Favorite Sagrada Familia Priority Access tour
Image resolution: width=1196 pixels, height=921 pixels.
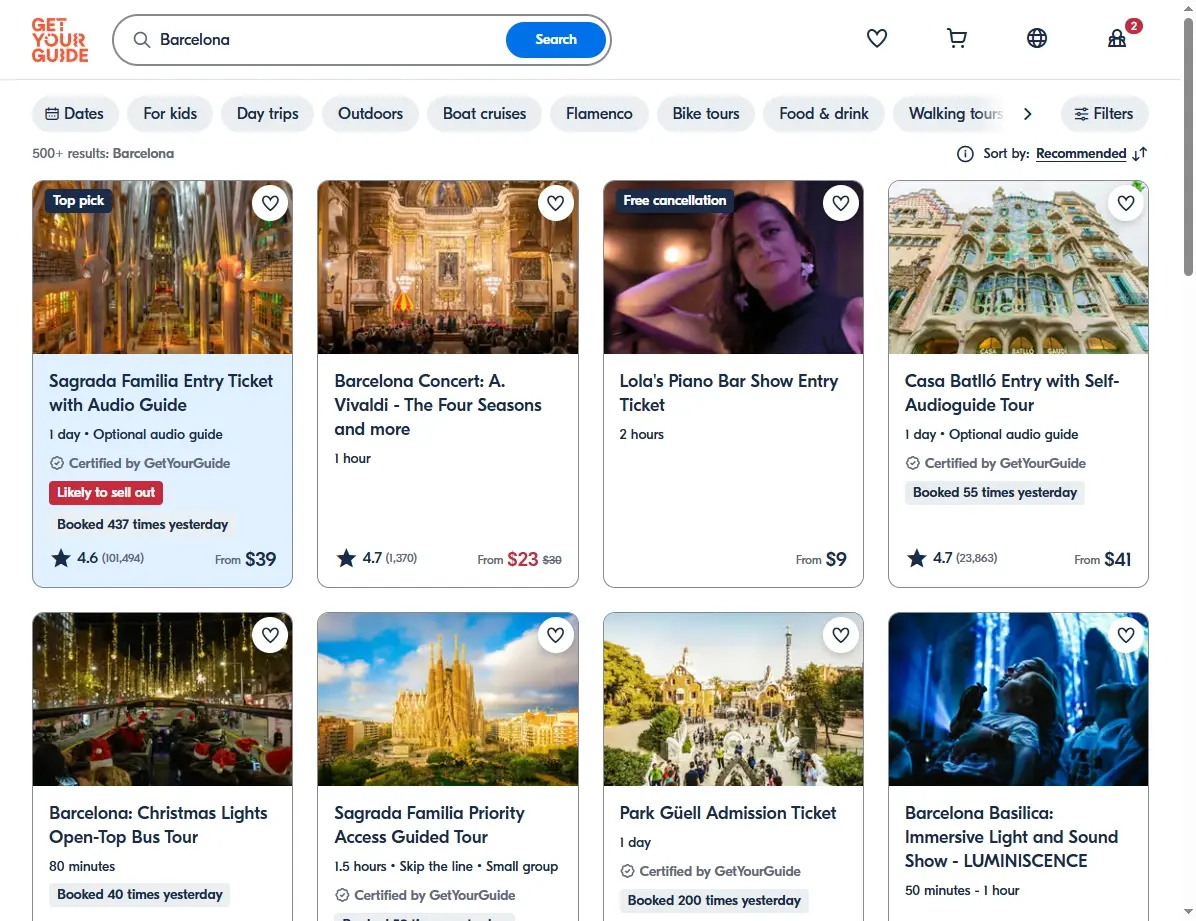pyautogui.click(x=555, y=635)
